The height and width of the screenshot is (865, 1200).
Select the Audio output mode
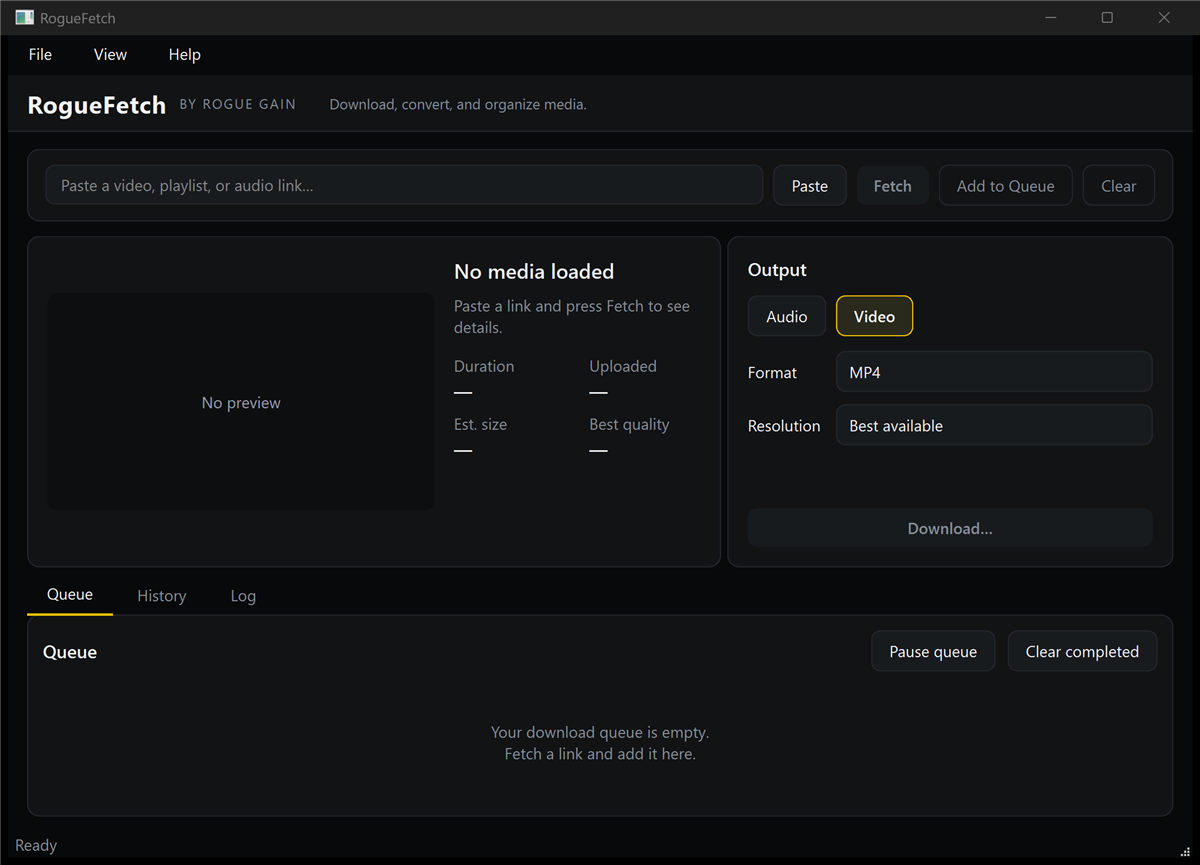tap(786, 316)
